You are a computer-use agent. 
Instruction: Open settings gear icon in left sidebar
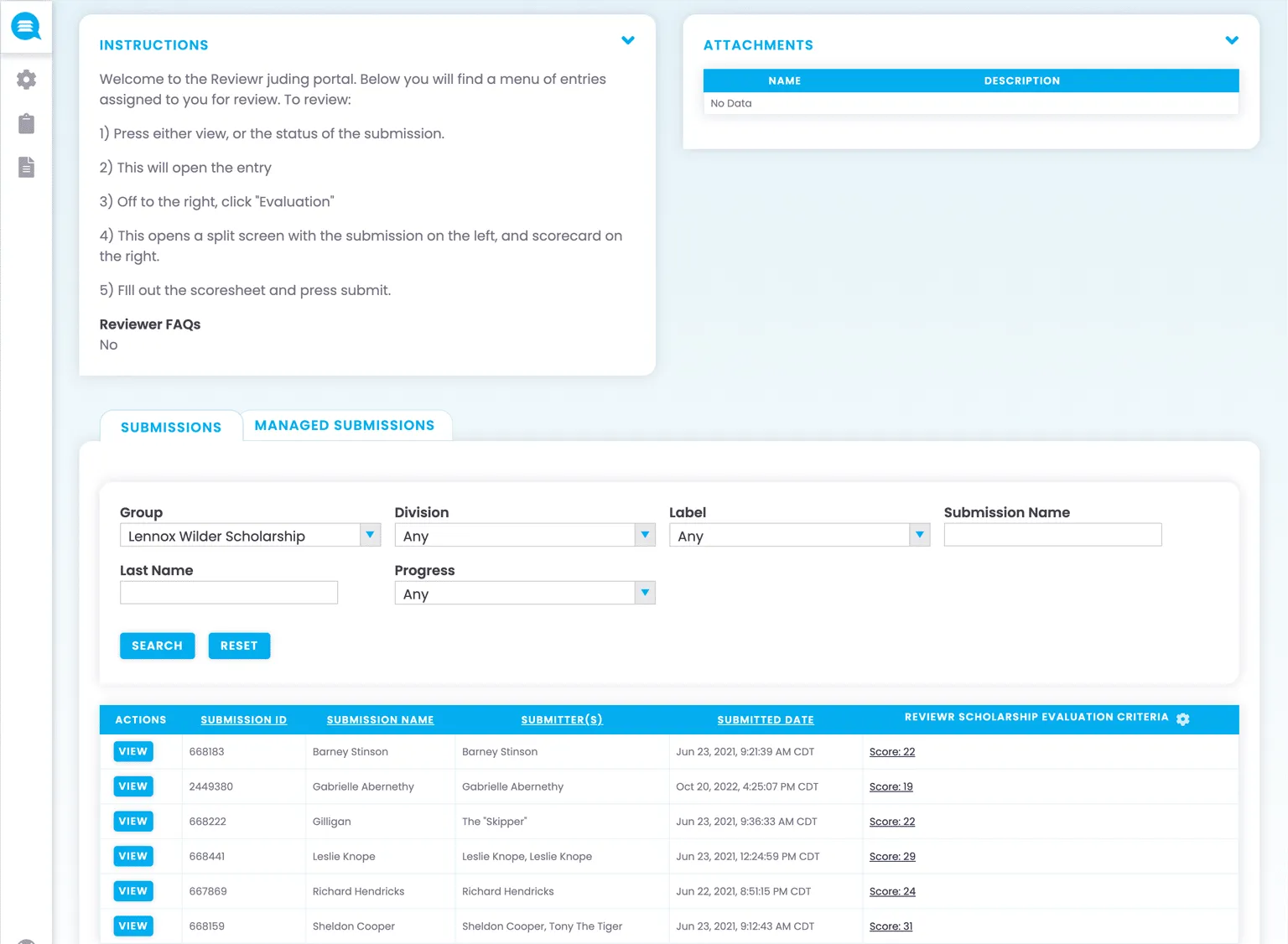coord(26,80)
